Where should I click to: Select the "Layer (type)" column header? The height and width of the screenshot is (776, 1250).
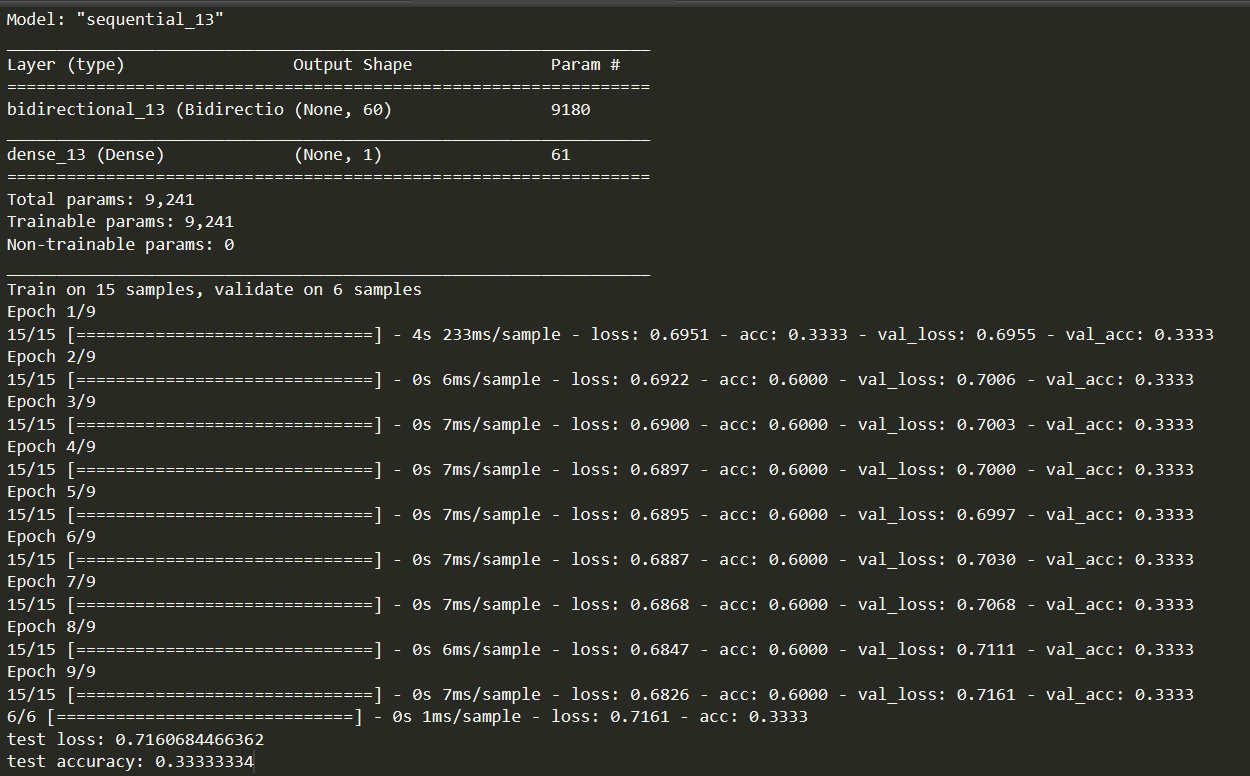[65, 65]
